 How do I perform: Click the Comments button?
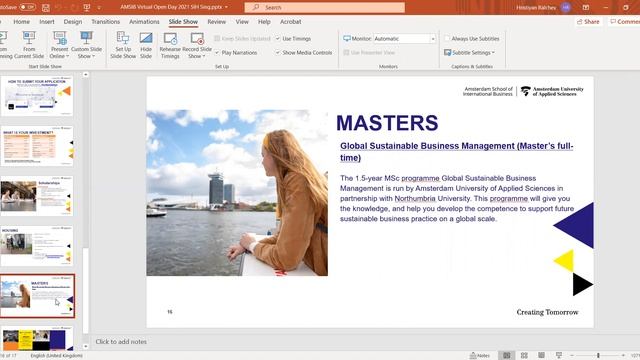pos(624,22)
